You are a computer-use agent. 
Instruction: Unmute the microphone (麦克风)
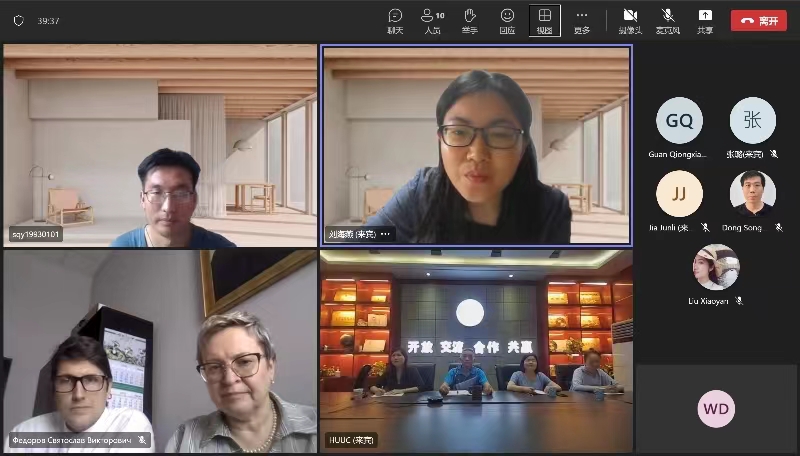click(x=667, y=19)
